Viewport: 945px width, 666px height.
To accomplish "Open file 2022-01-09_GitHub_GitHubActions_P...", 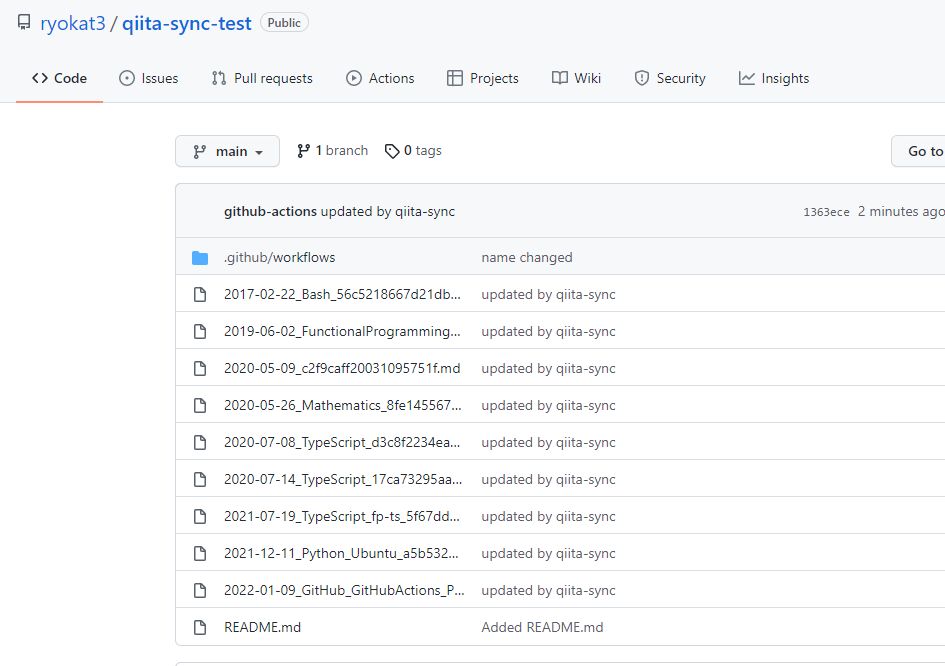I will click(344, 590).
